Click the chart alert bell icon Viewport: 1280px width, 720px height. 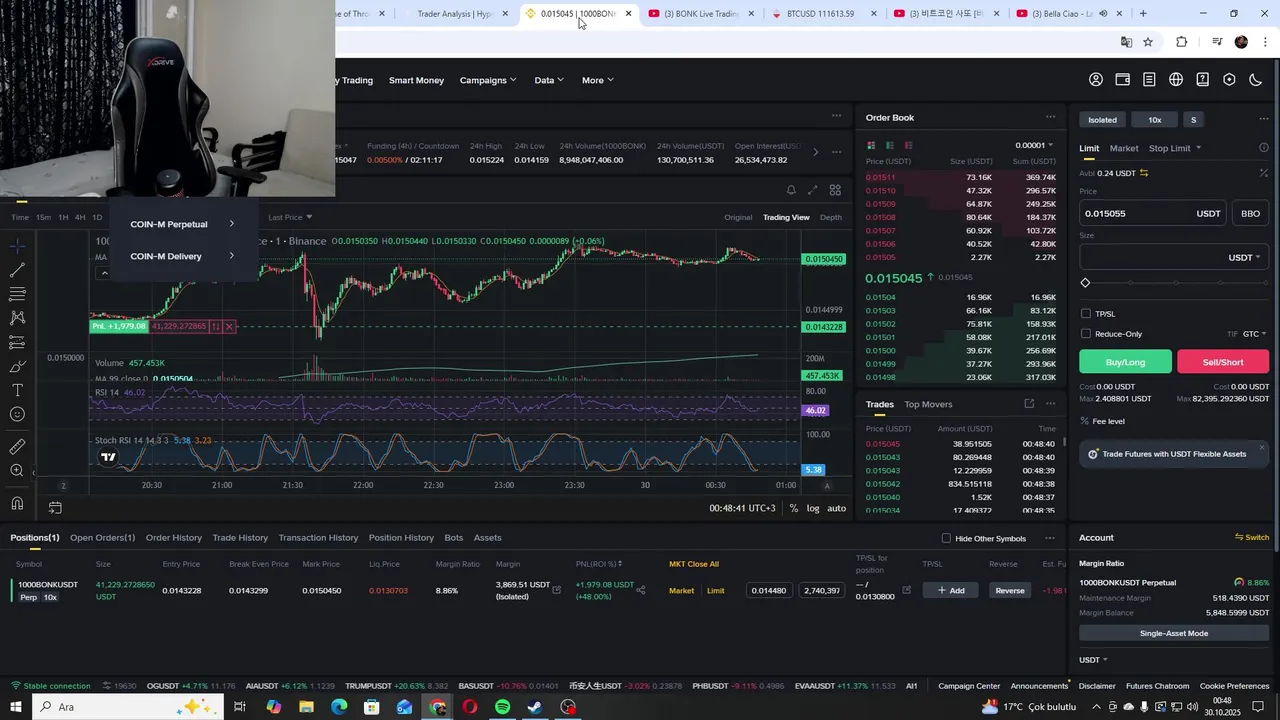pyautogui.click(x=791, y=190)
